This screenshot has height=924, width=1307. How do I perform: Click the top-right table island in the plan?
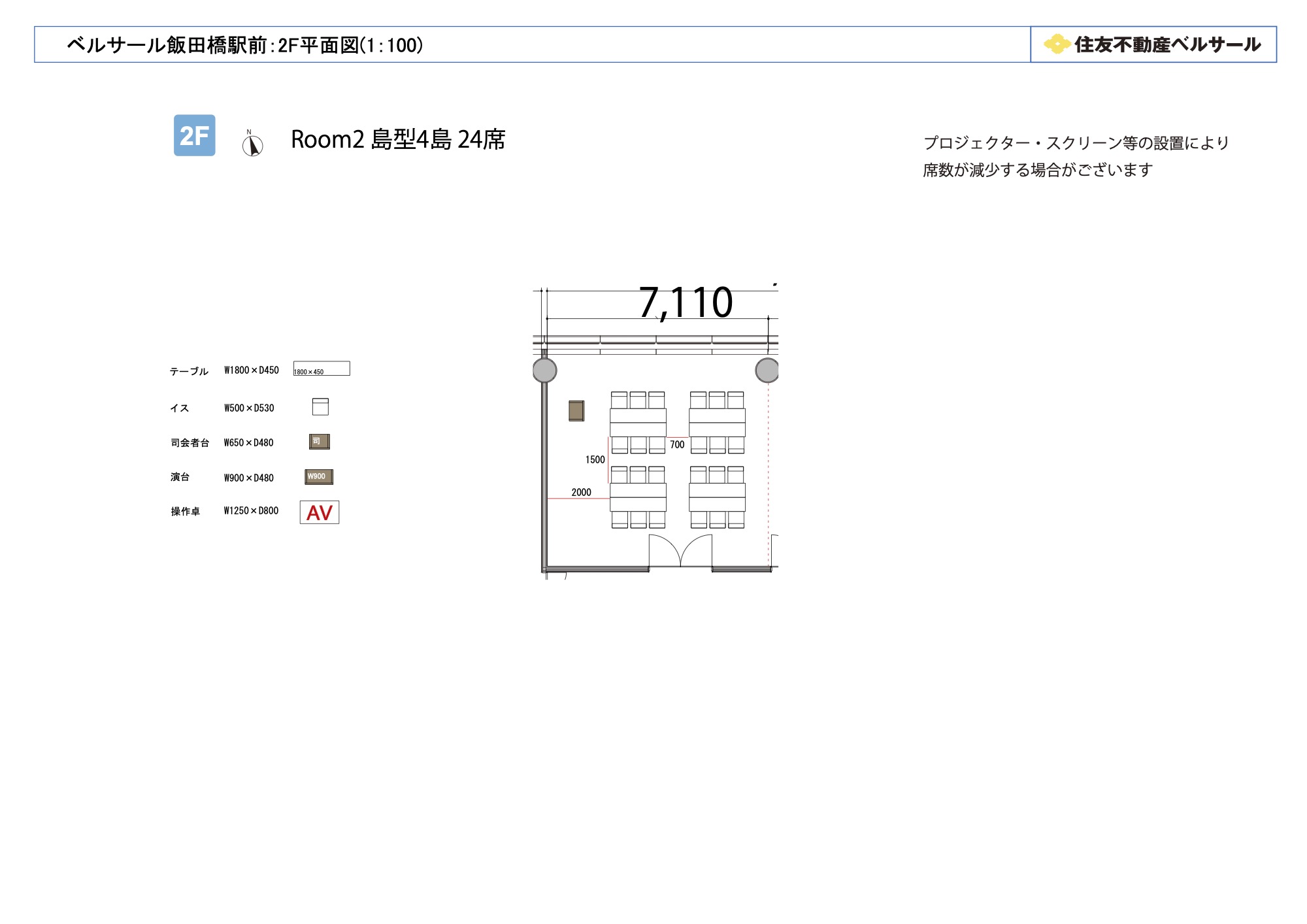tap(717, 423)
